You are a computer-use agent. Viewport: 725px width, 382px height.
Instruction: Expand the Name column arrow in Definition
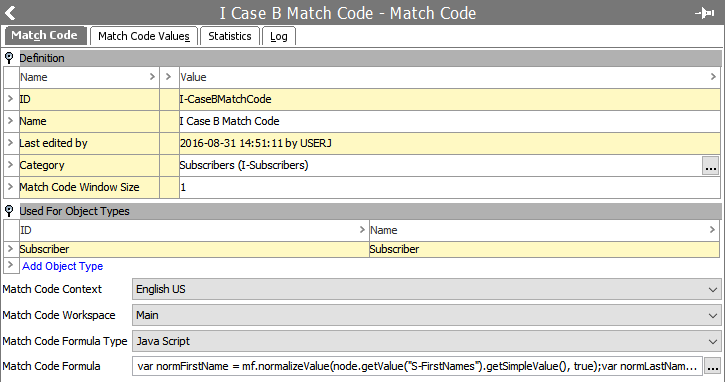click(152, 77)
